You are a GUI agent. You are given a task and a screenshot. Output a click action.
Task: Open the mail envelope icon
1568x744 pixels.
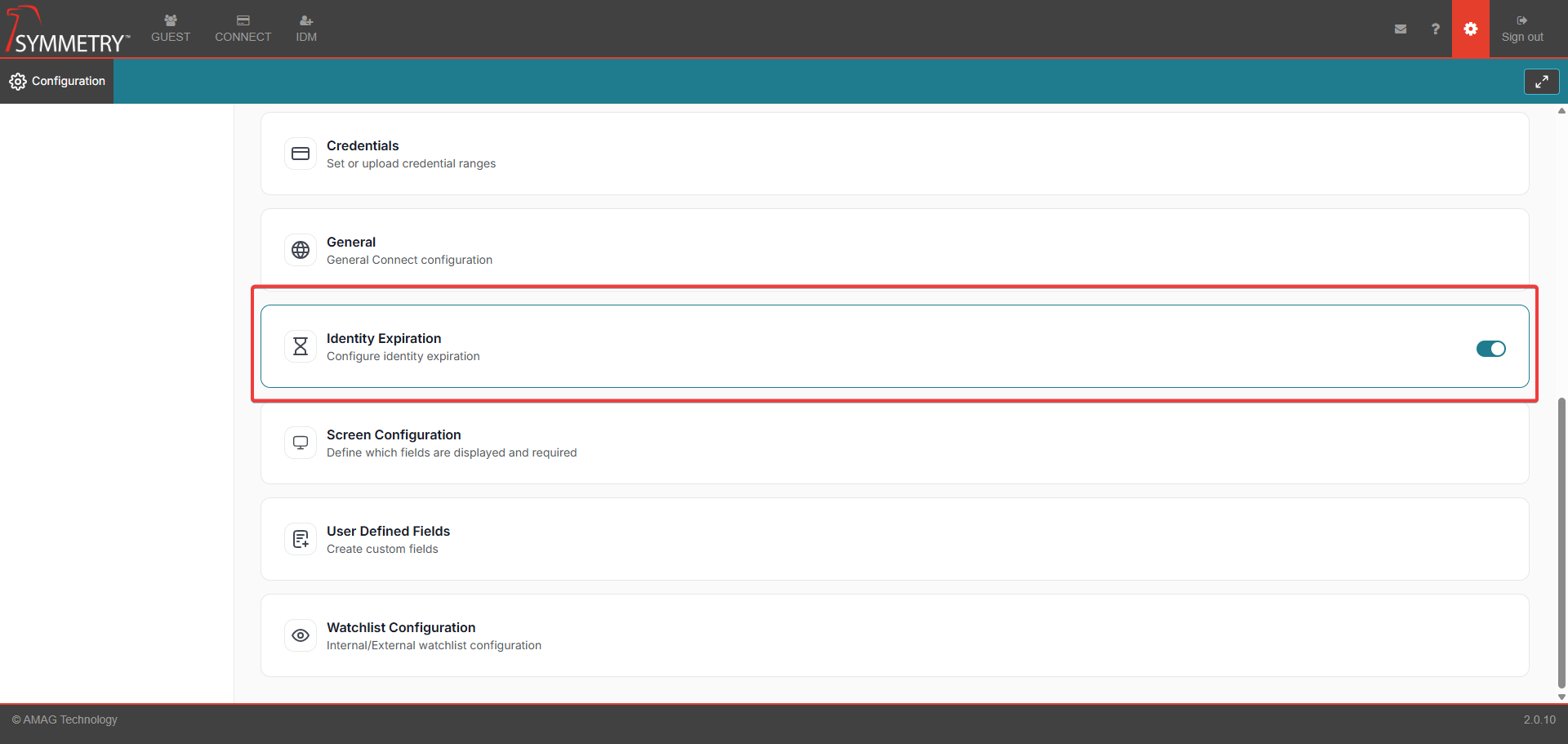click(x=1401, y=29)
